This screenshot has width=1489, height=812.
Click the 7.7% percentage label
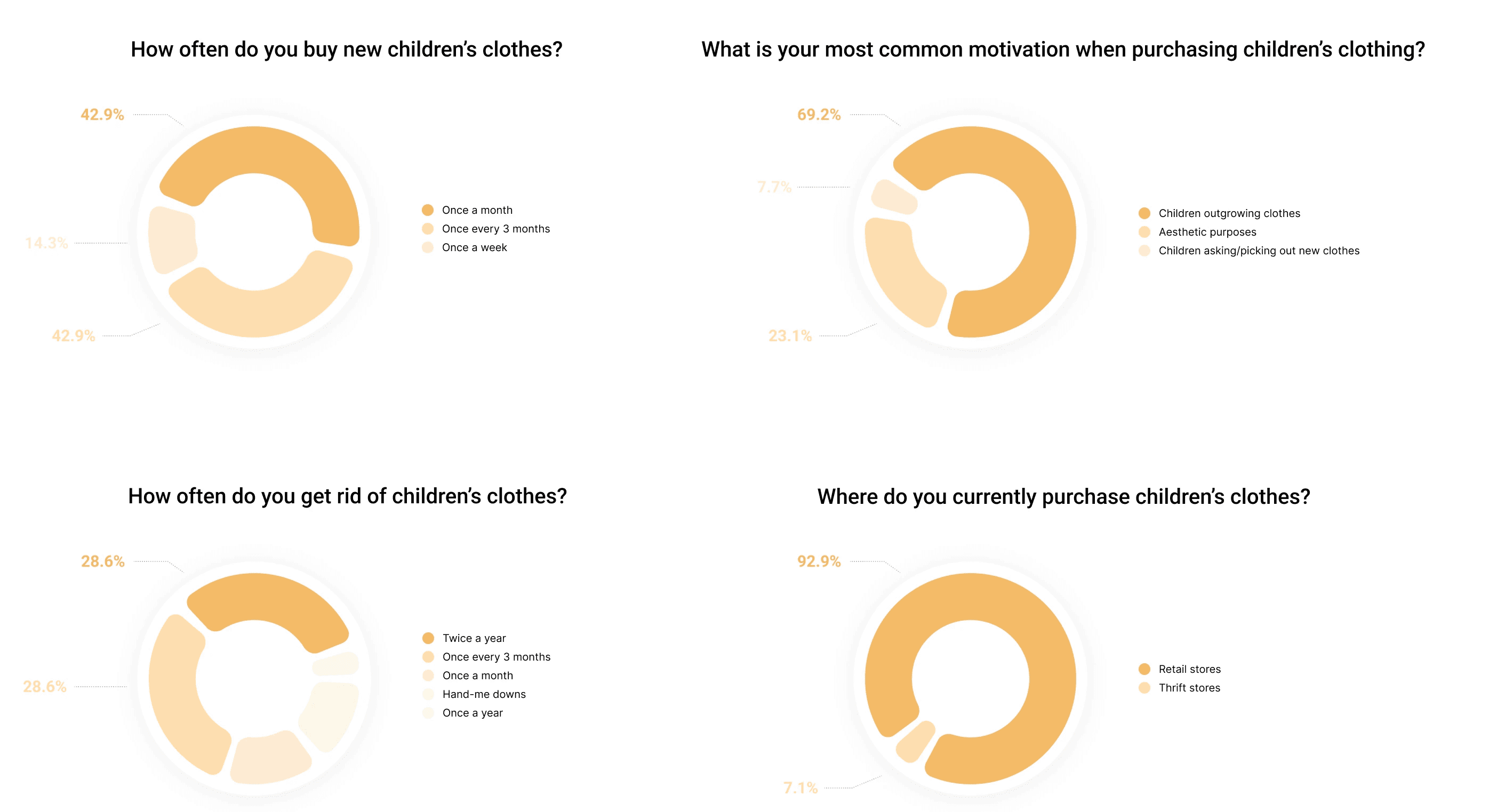[x=774, y=187]
